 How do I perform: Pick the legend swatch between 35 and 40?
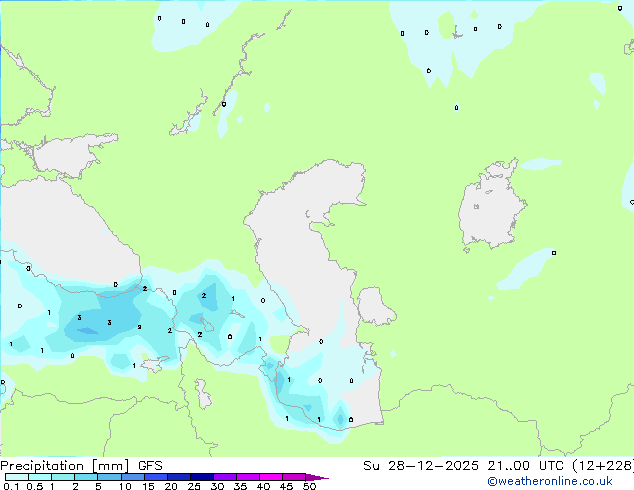pos(248,477)
